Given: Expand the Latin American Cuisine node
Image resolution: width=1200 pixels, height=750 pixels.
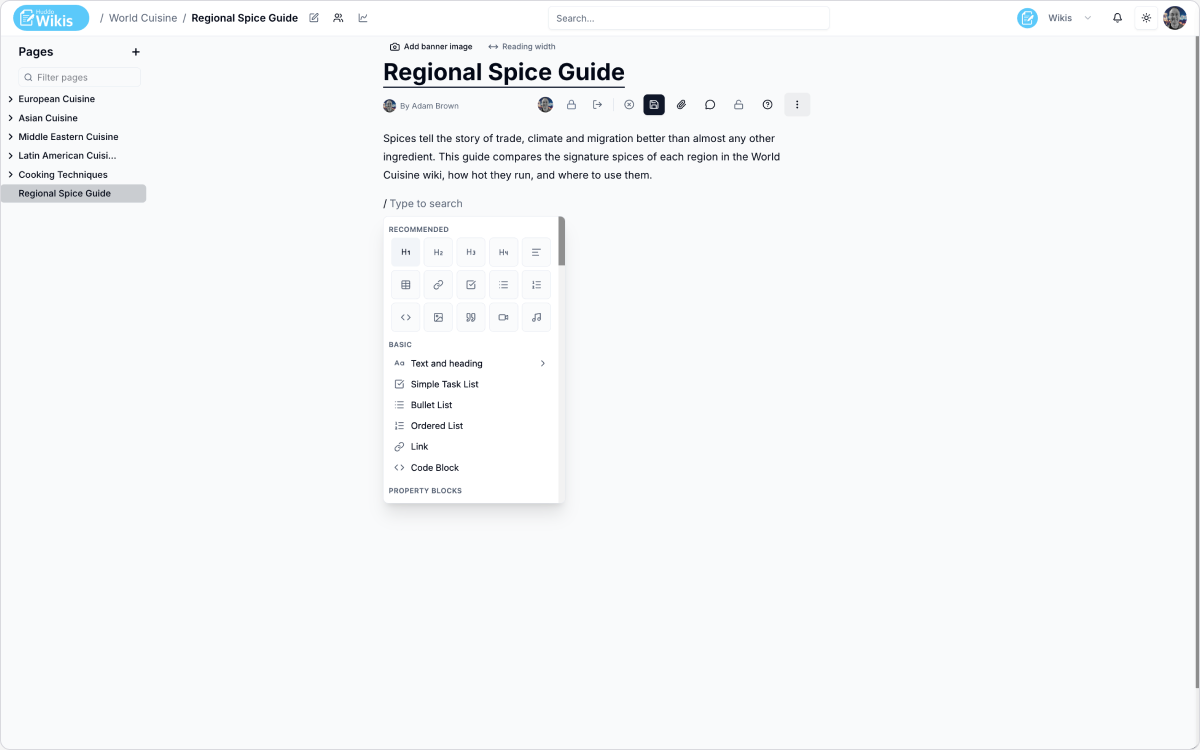Looking at the screenshot, I should pyautogui.click(x=11, y=156).
